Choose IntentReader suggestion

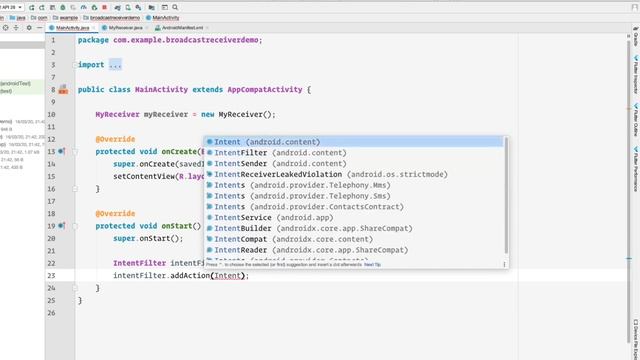tap(354, 250)
